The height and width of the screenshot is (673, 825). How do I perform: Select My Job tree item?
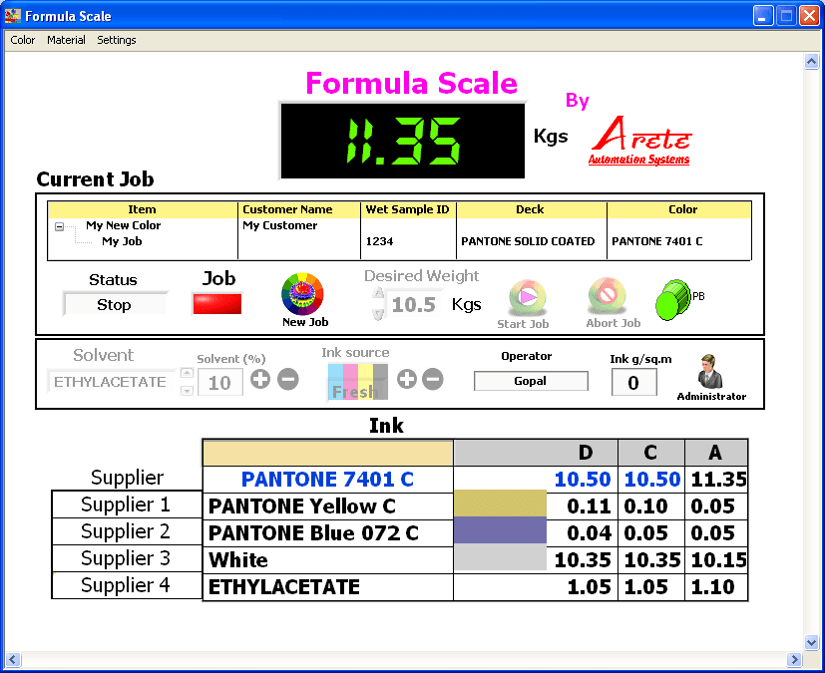coord(122,242)
